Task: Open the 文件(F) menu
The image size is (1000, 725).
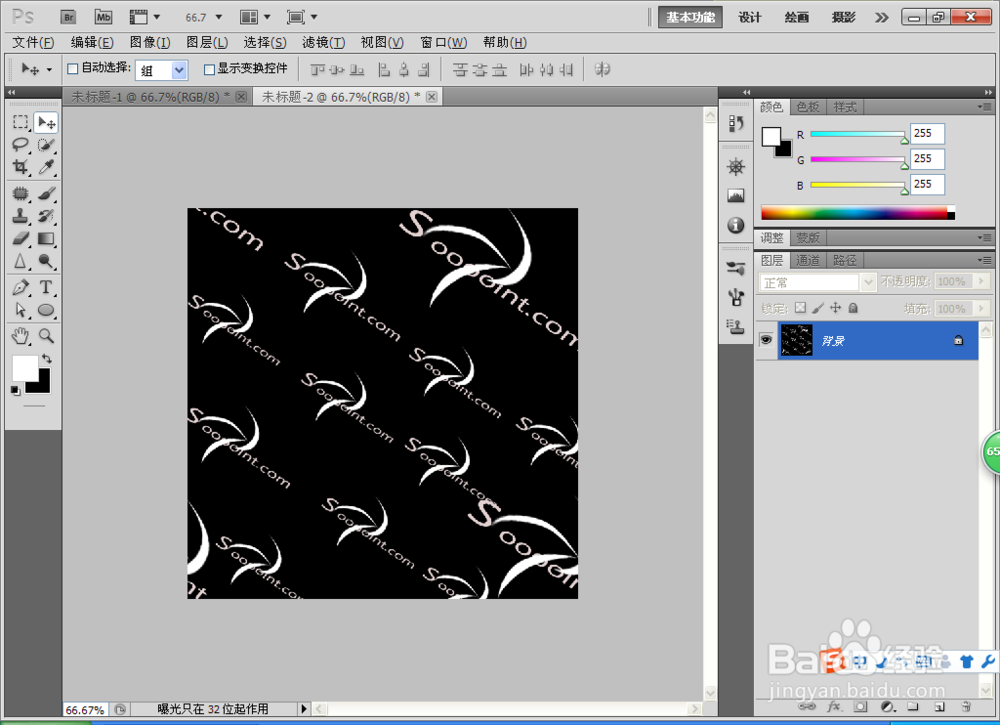Action: [33, 43]
